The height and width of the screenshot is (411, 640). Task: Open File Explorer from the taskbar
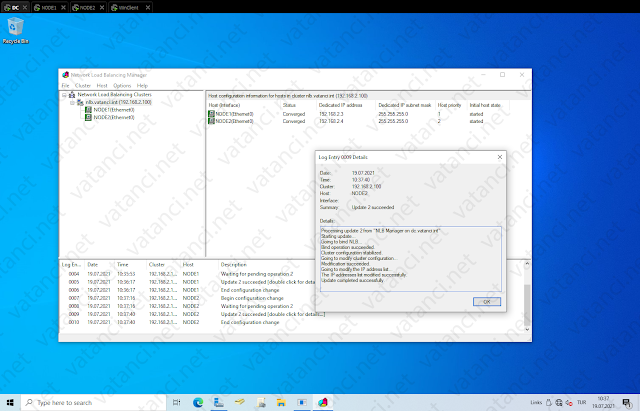point(281,402)
